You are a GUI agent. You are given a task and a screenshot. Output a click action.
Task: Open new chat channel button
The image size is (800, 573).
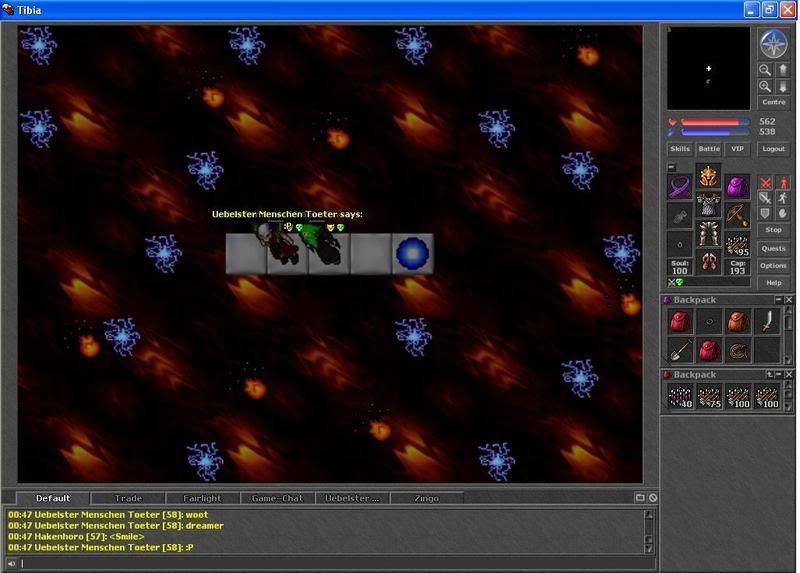tap(640, 497)
